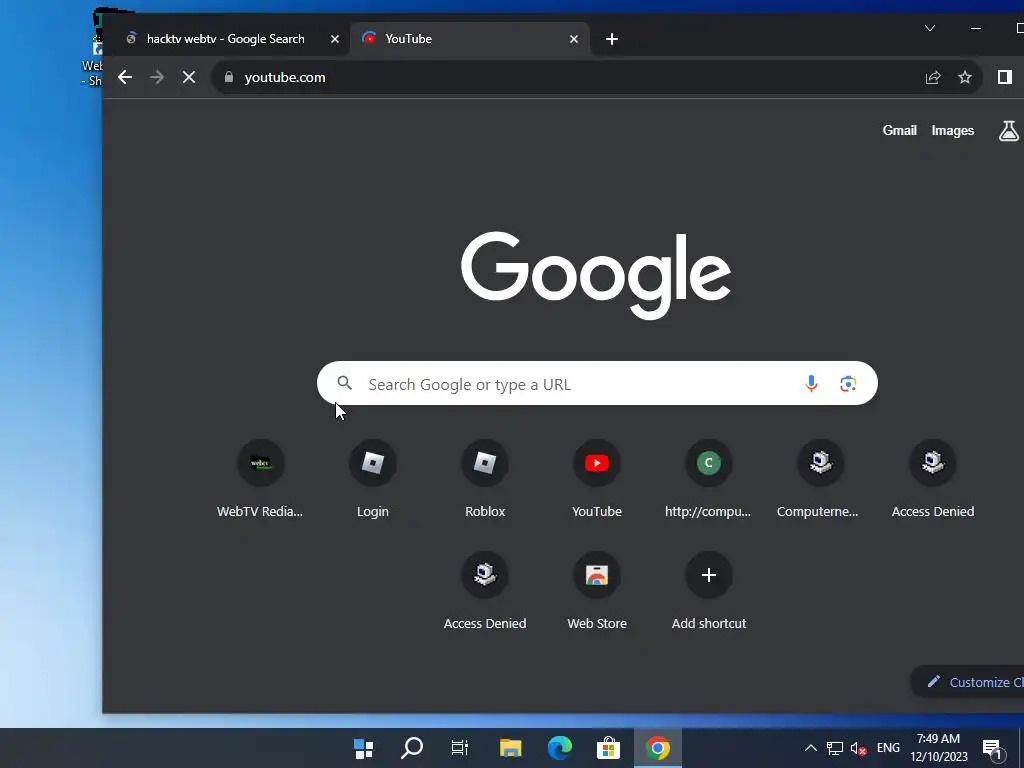Switch to hacktv webtv - Google Search tab
1024x768 pixels.
coord(225,39)
